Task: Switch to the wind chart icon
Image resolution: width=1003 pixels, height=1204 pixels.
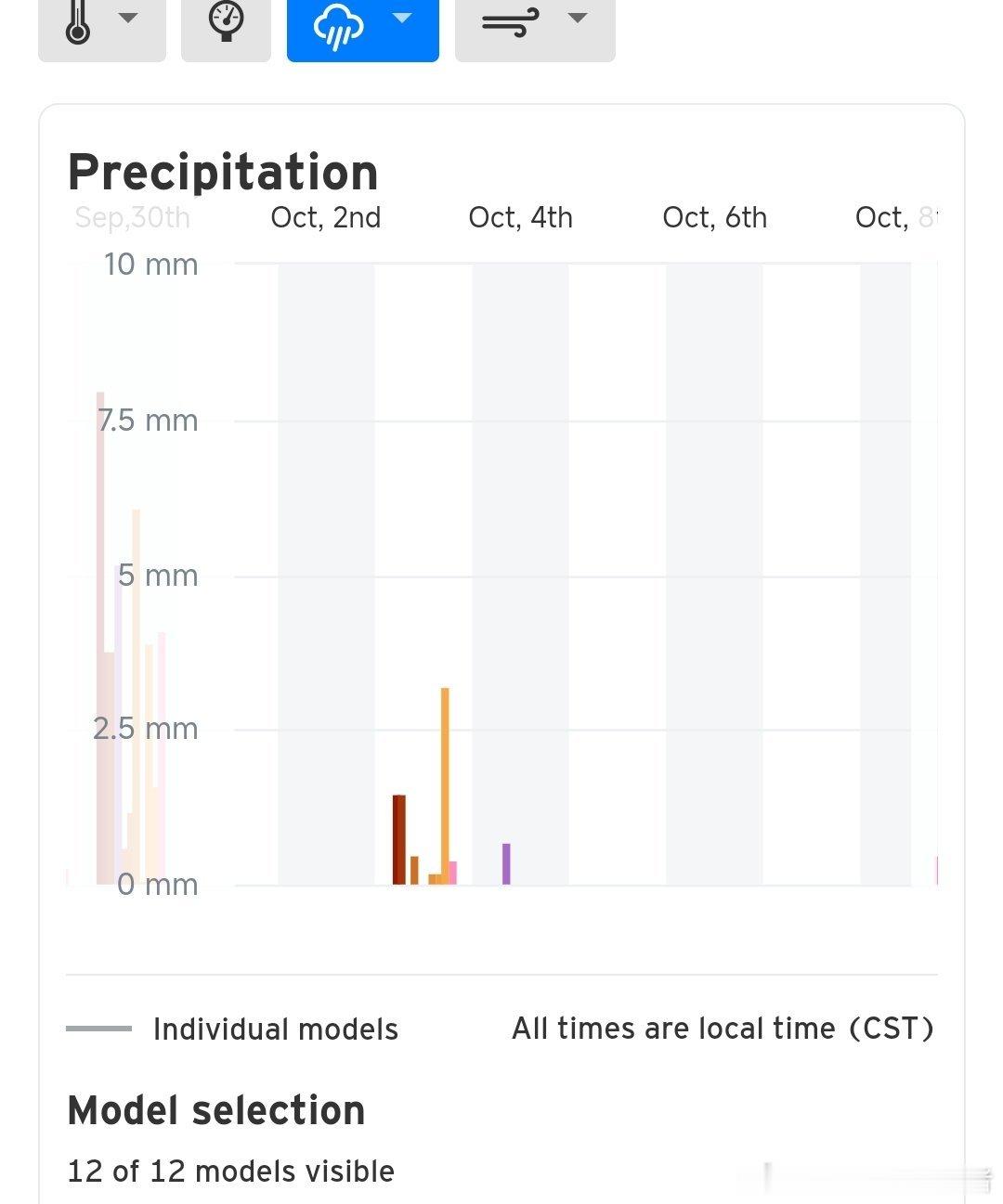Action: (x=510, y=22)
